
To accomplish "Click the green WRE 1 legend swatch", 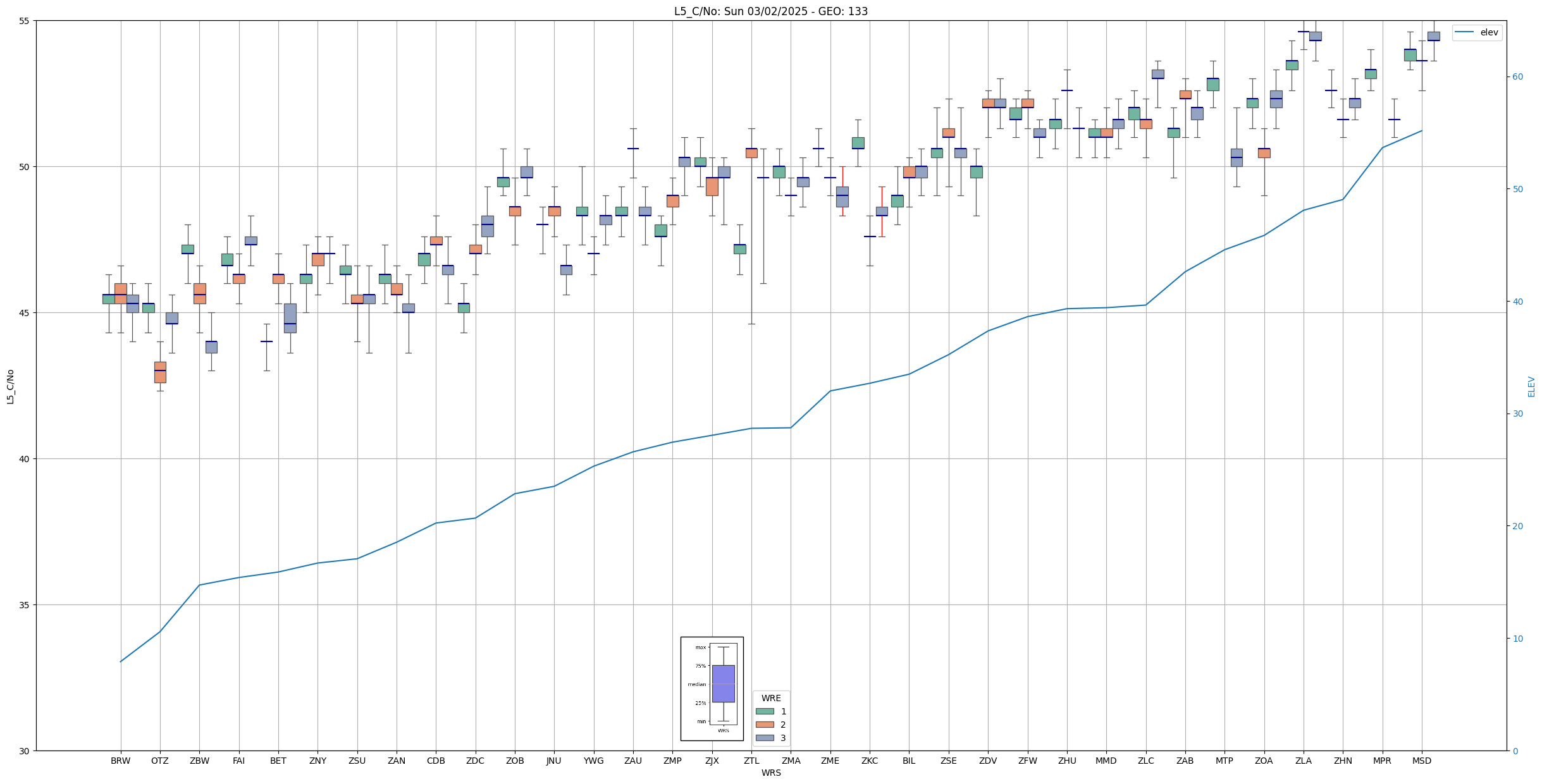I will 764,711.
